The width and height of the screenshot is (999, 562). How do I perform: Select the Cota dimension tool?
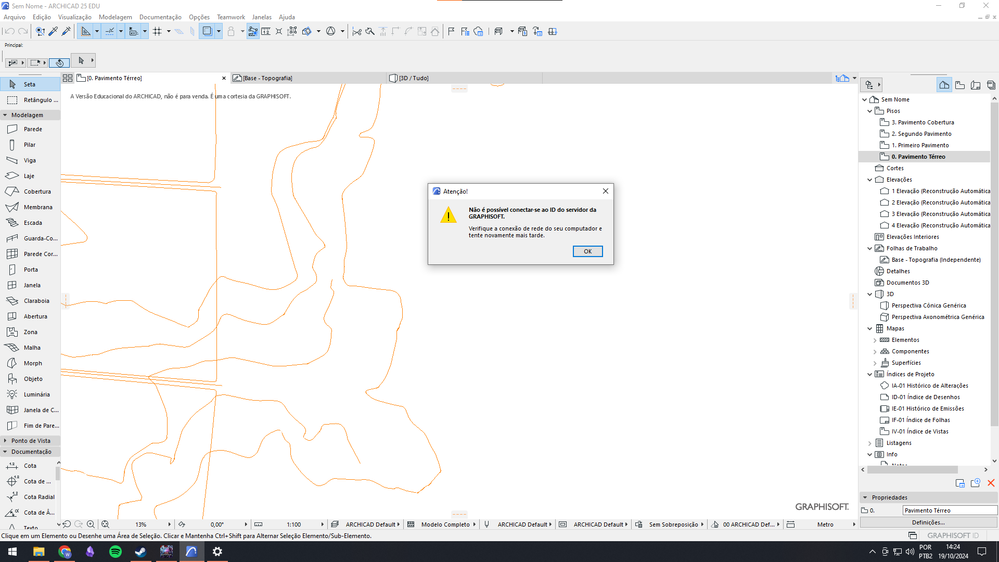29,466
